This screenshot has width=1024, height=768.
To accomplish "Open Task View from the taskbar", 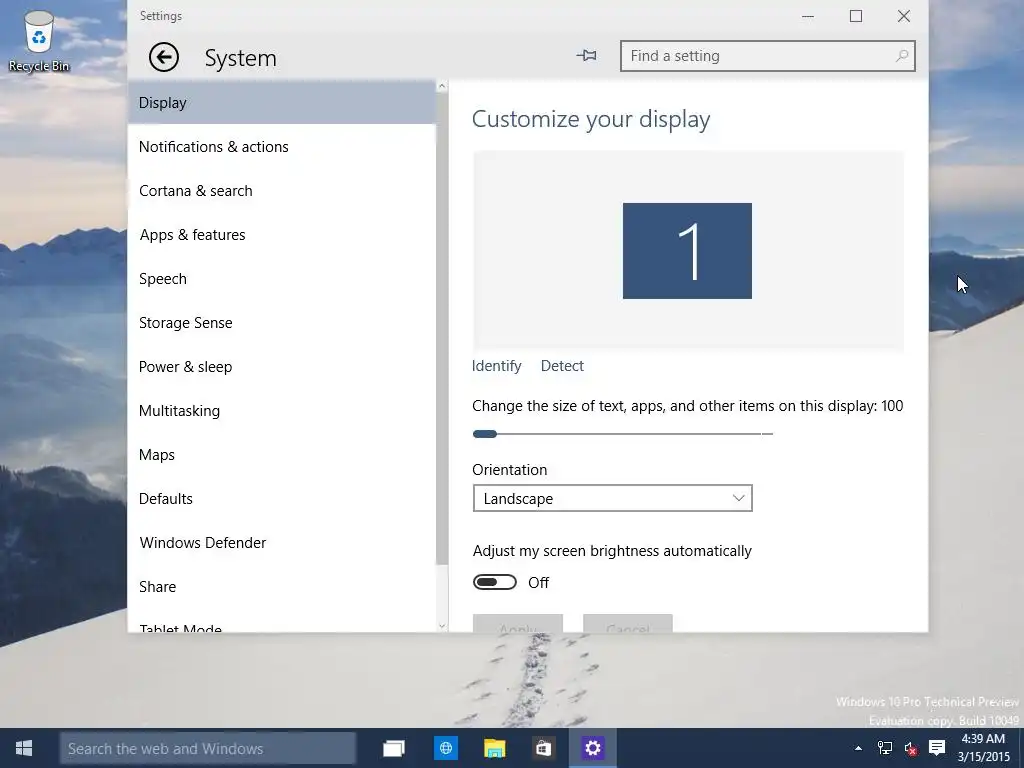I will coord(394,748).
